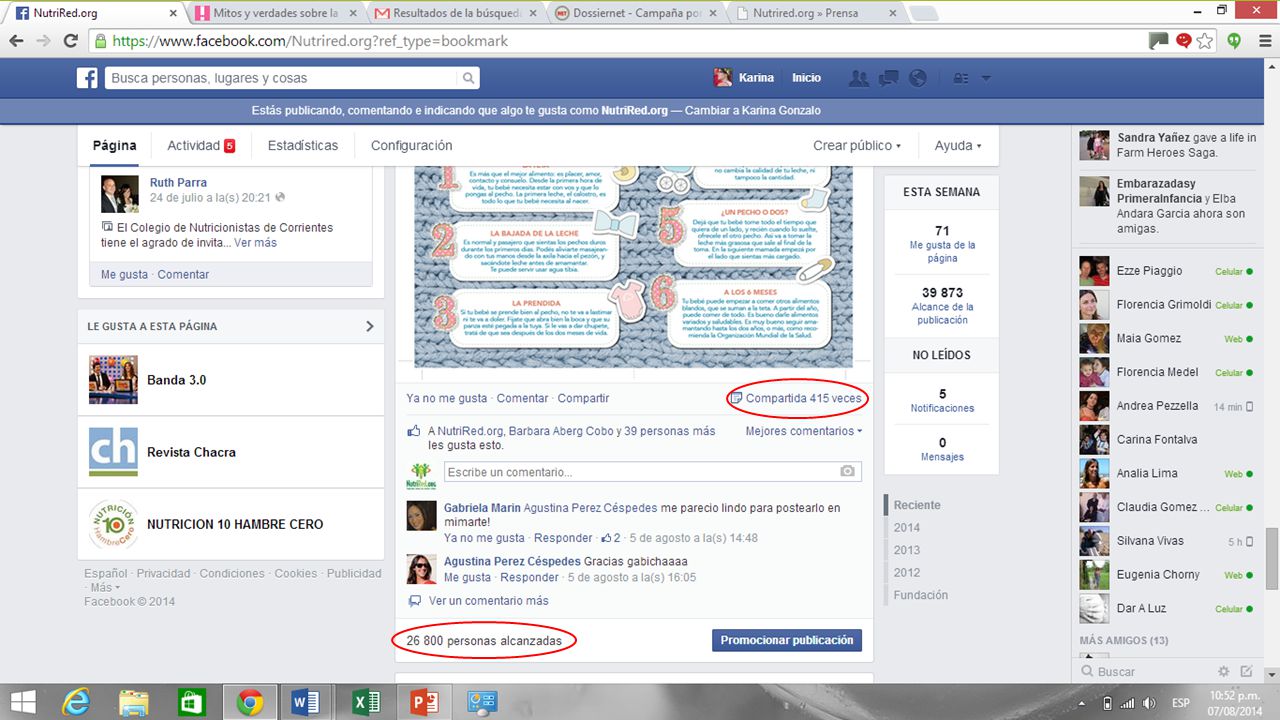This screenshot has width=1280, height=720.
Task: Open chat with Florencia Medel
Action: coord(1167,372)
